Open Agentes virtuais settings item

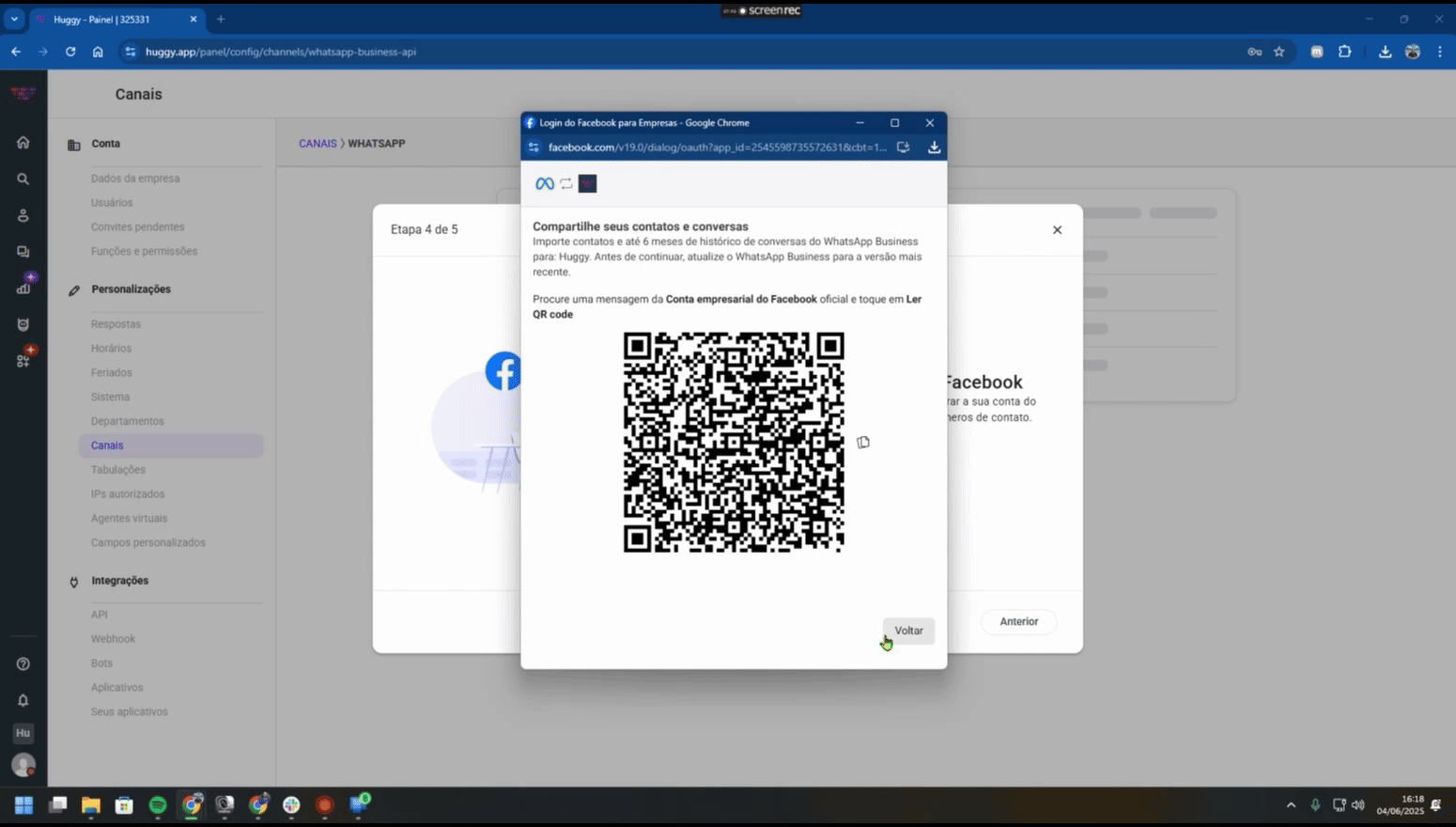[x=129, y=519]
